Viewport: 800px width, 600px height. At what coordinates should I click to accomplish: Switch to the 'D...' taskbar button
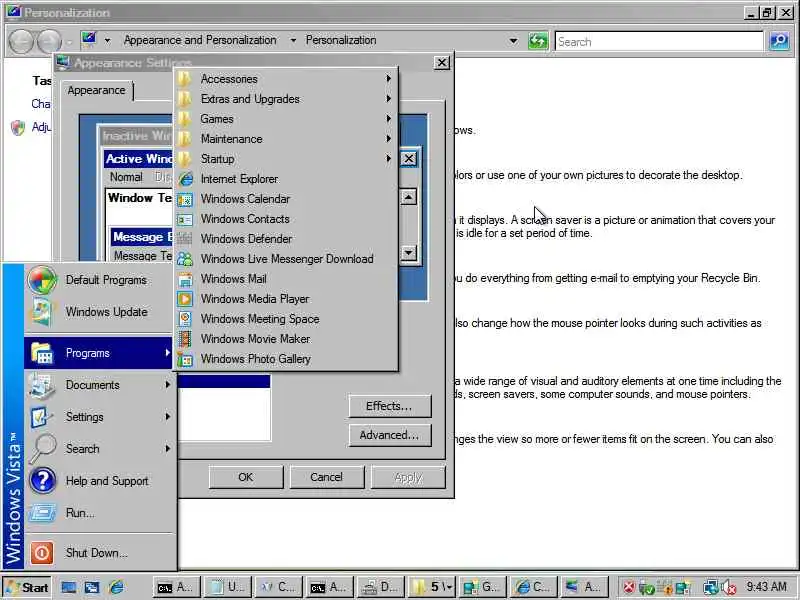click(381, 587)
